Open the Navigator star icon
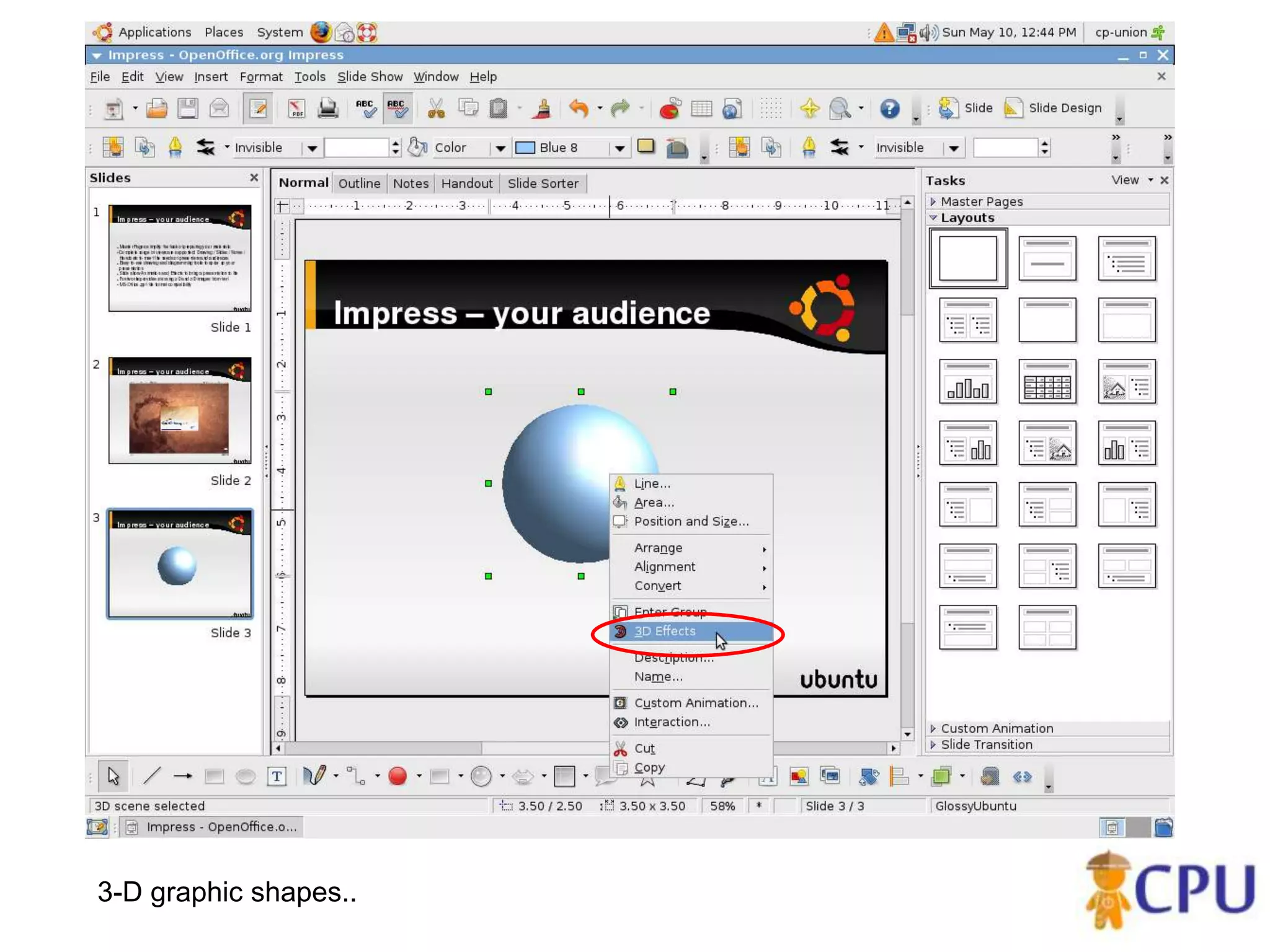This screenshot has width=1270, height=952. [809, 108]
